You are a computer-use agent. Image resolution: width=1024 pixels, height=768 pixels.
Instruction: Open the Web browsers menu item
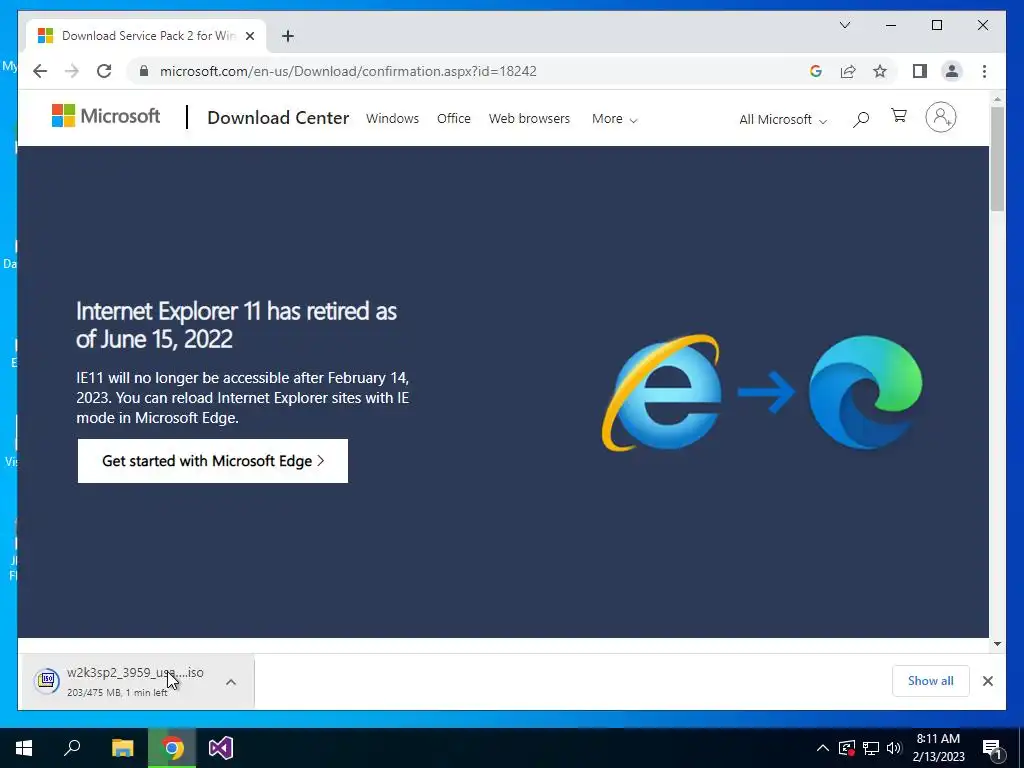[530, 119]
